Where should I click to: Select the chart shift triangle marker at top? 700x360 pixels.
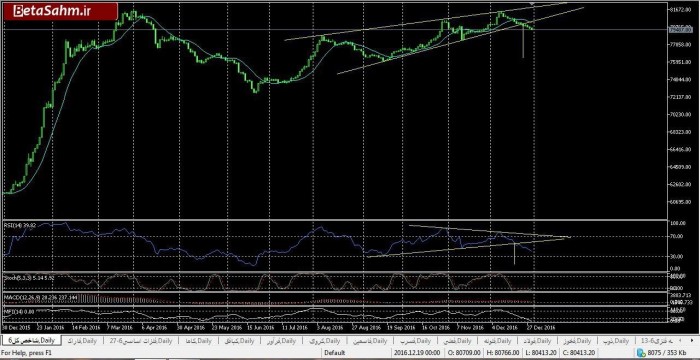pyautogui.click(x=532, y=3)
